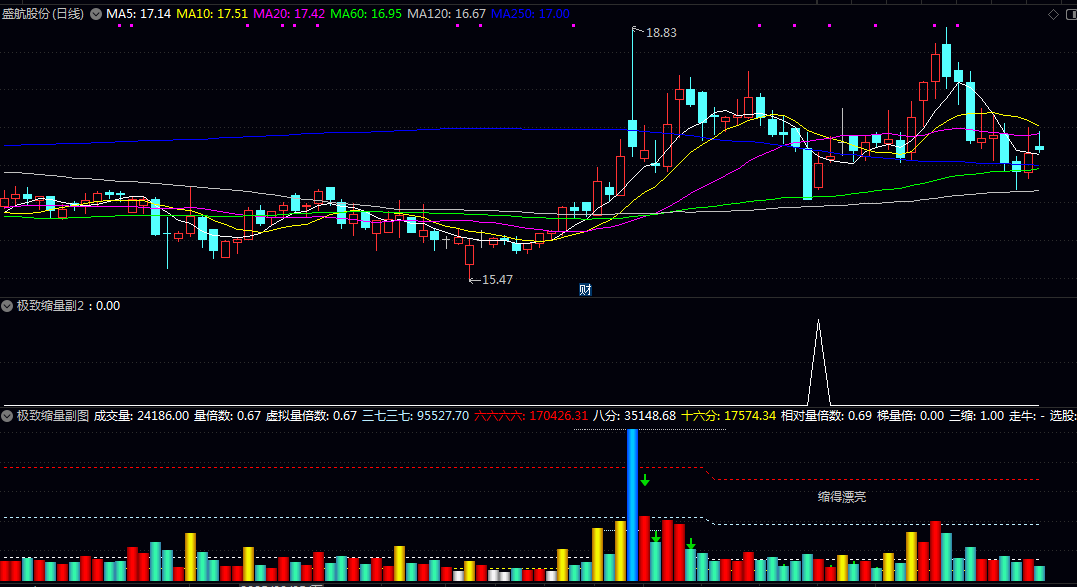Click the white spike peak in 极致缩量副2 panel
The width and height of the screenshot is (1077, 587).
(818, 321)
